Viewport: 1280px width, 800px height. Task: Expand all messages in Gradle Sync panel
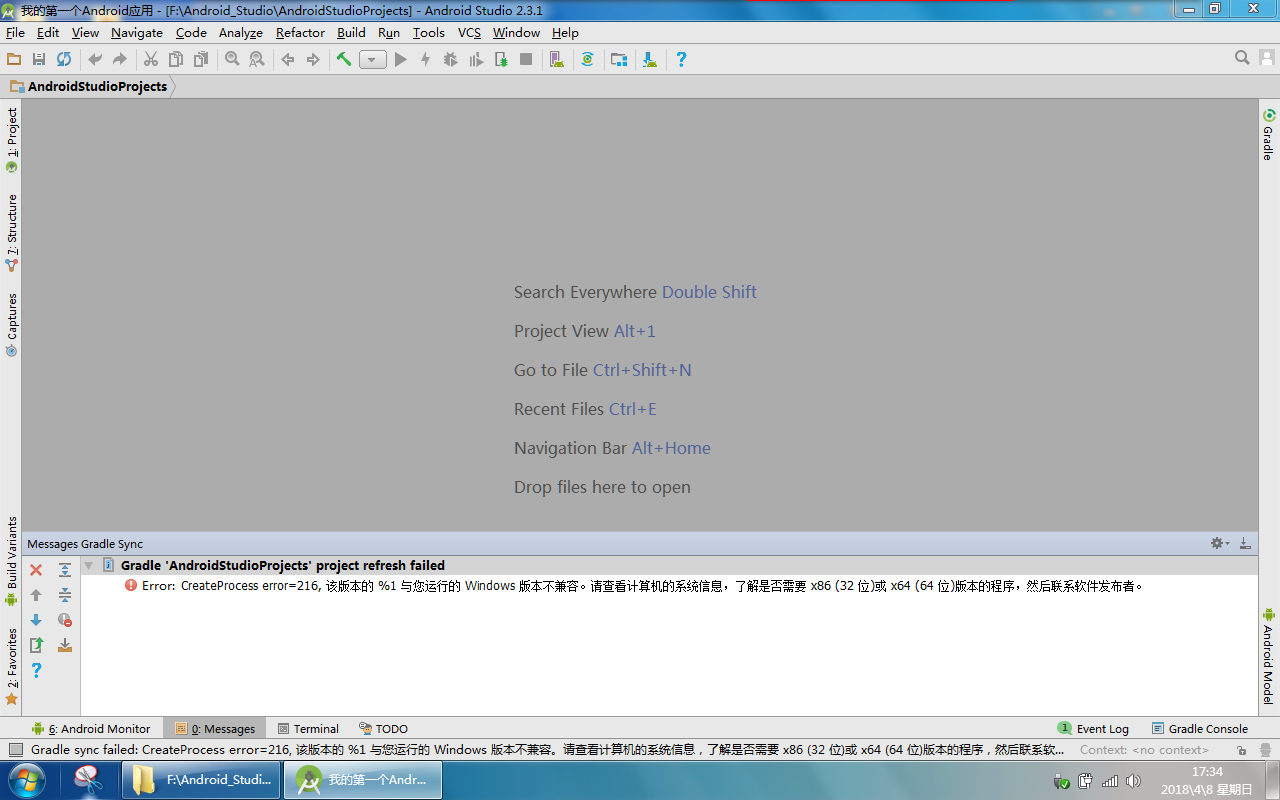[x=65, y=570]
